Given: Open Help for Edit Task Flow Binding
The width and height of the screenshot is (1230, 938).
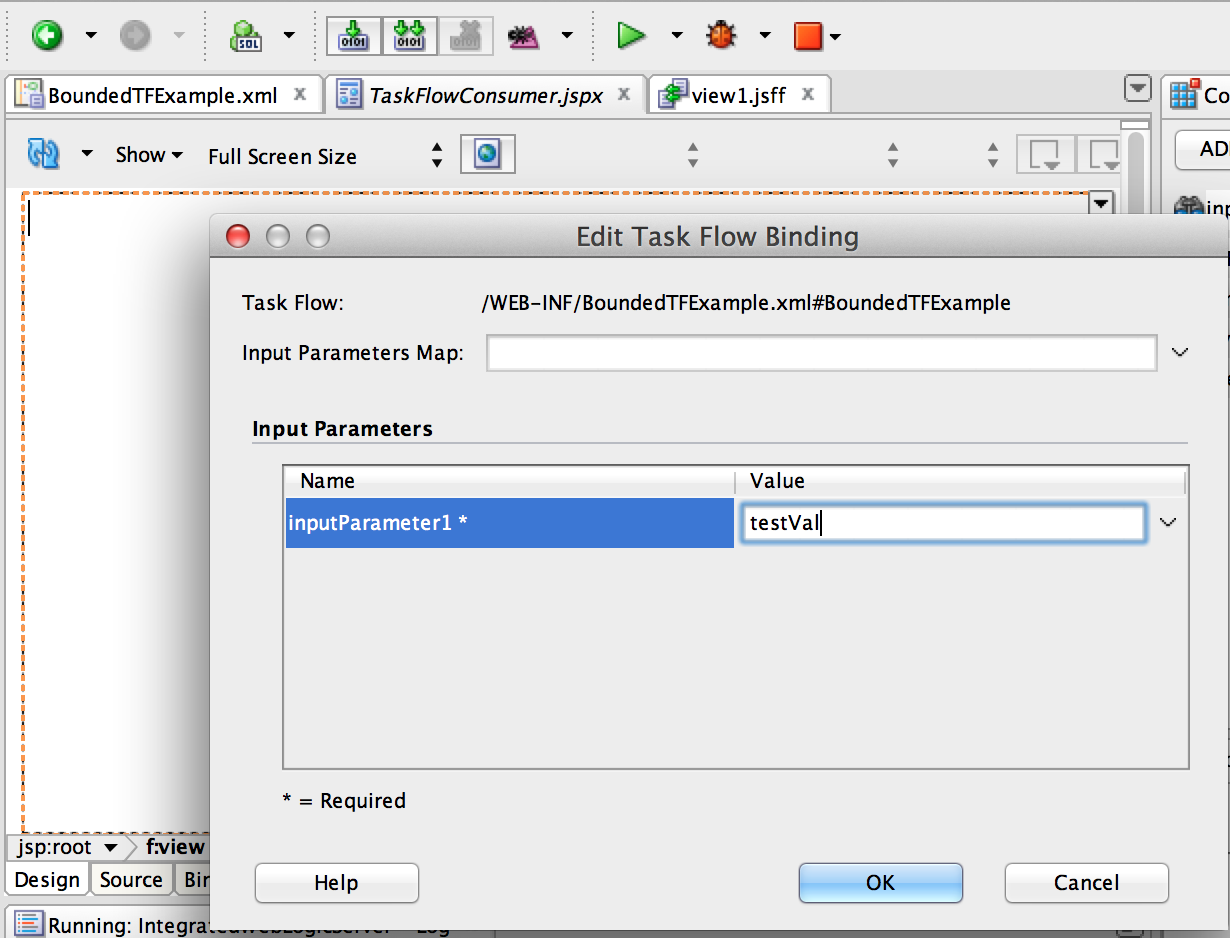Looking at the screenshot, I should (x=336, y=883).
